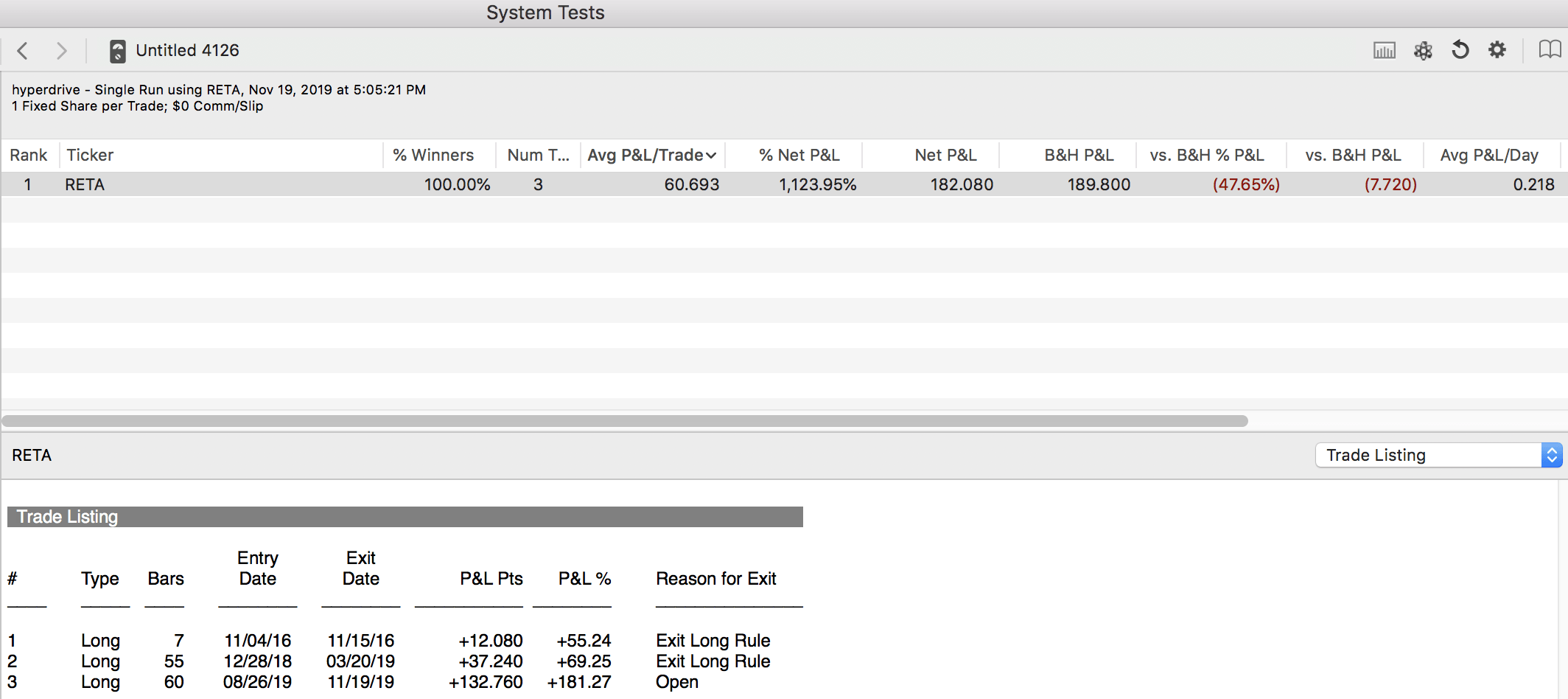Image resolution: width=1568 pixels, height=699 pixels.
Task: Click the Num T... column header
Action: click(538, 156)
